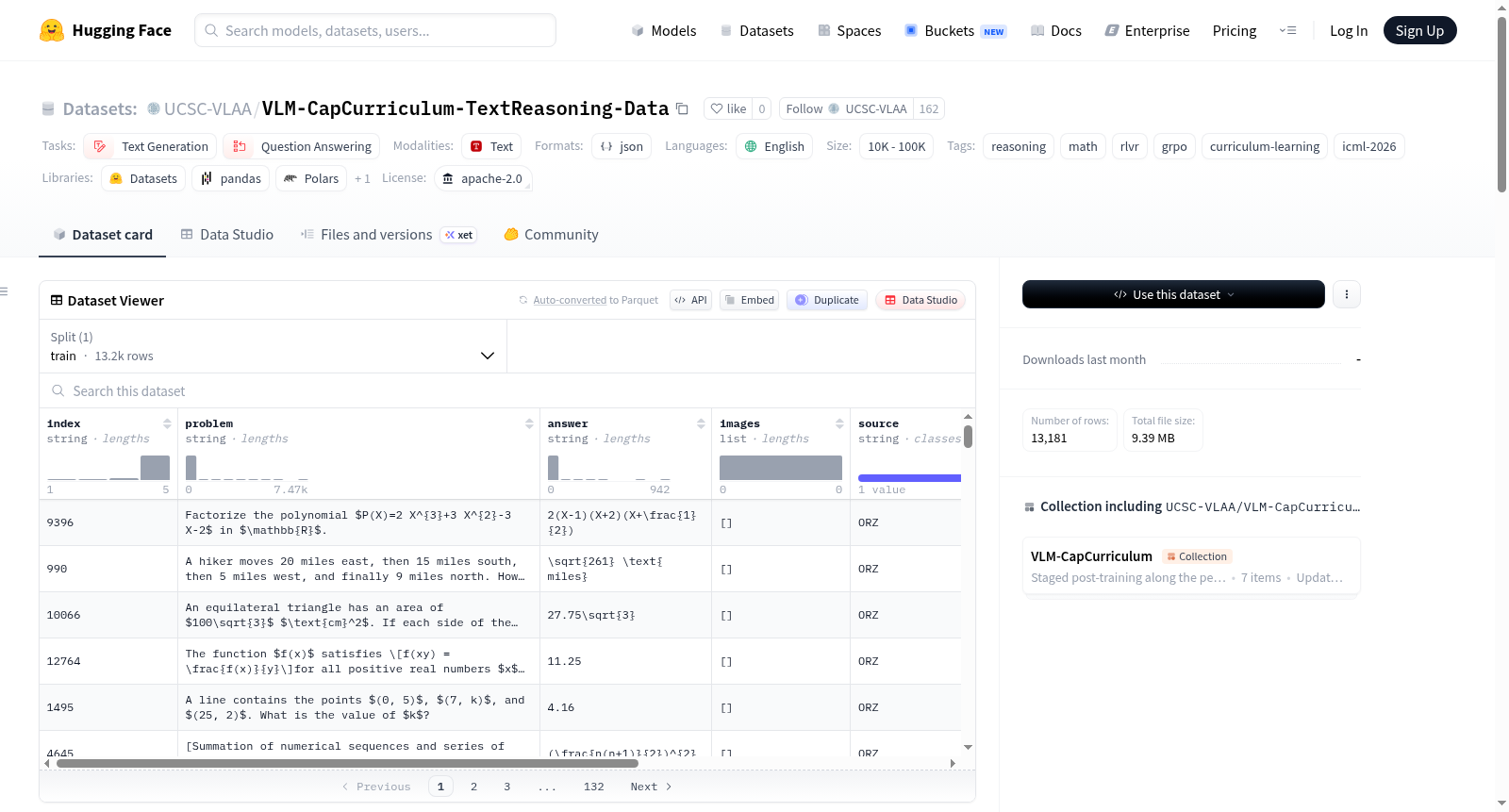This screenshot has width=1509, height=812.
Task: Click Next page in pagination
Action: click(x=651, y=787)
